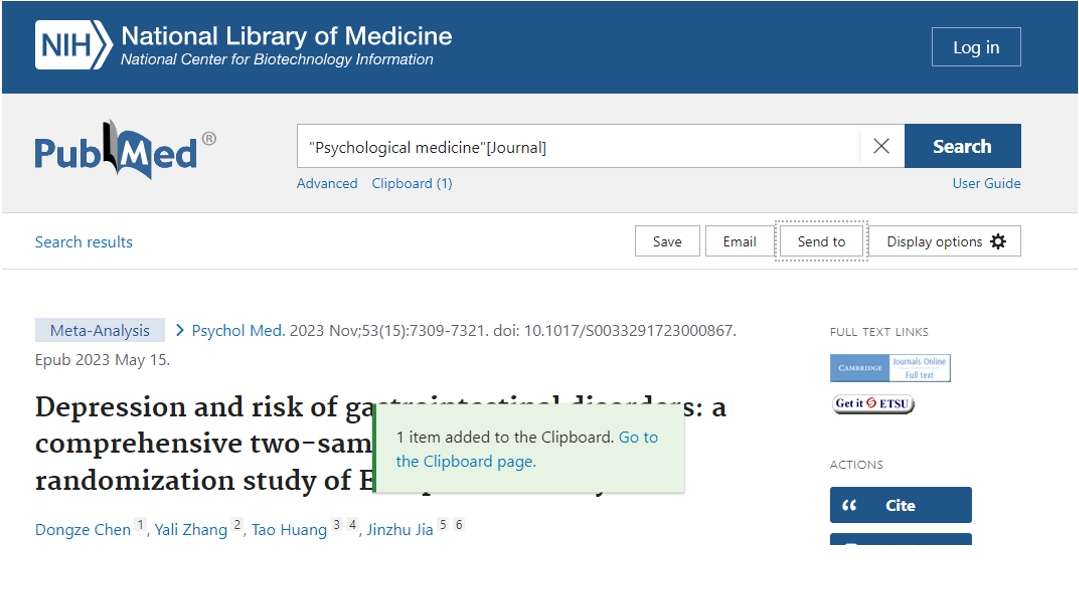Open the Send to dropdown
The width and height of the screenshot is (1079, 599).
[x=821, y=241]
